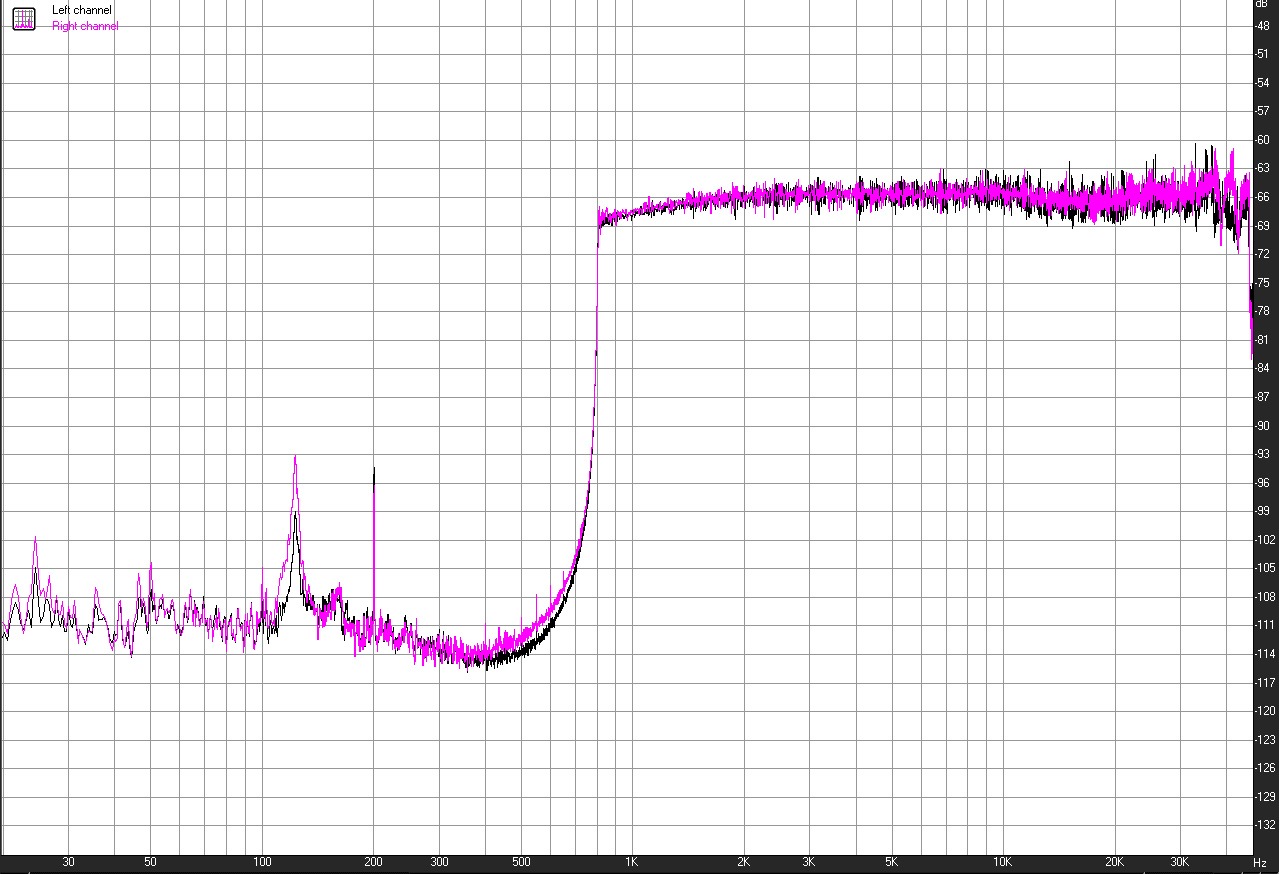The width and height of the screenshot is (1279, 874).
Task: Click the -111 dB axis value
Action: [1265, 624]
